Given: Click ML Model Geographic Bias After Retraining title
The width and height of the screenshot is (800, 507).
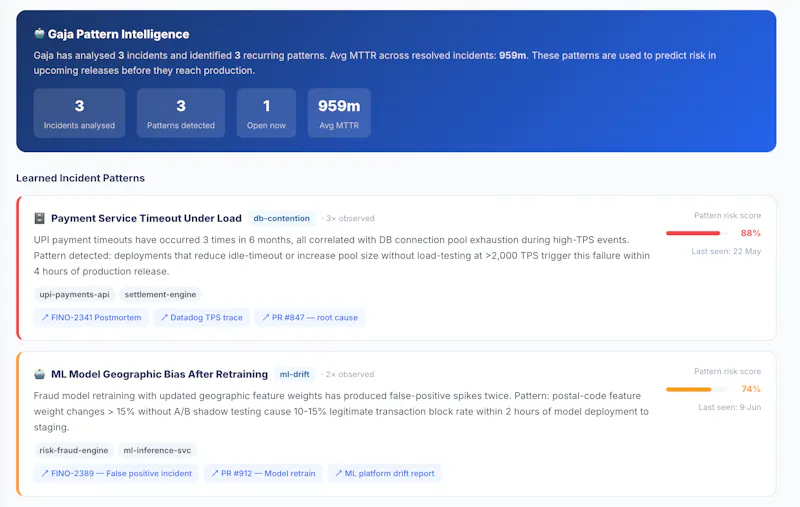Looking at the screenshot, I should click(x=159, y=374).
